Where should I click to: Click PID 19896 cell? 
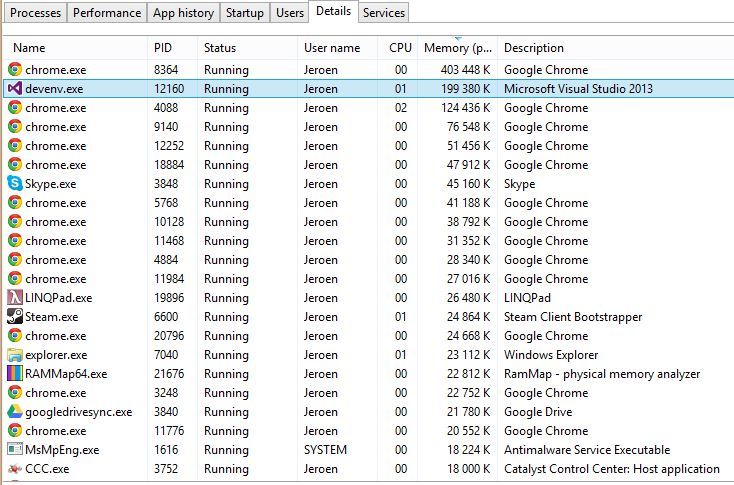coord(169,298)
